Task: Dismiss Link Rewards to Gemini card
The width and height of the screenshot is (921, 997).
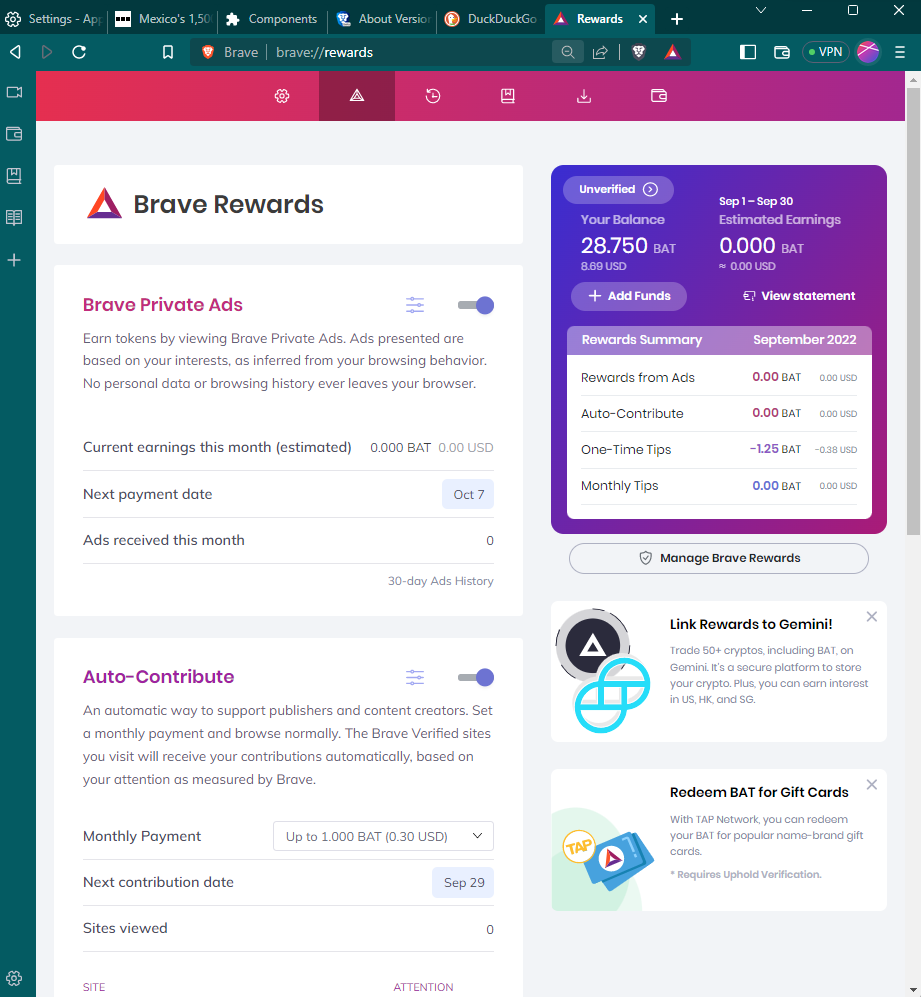Action: point(871,617)
